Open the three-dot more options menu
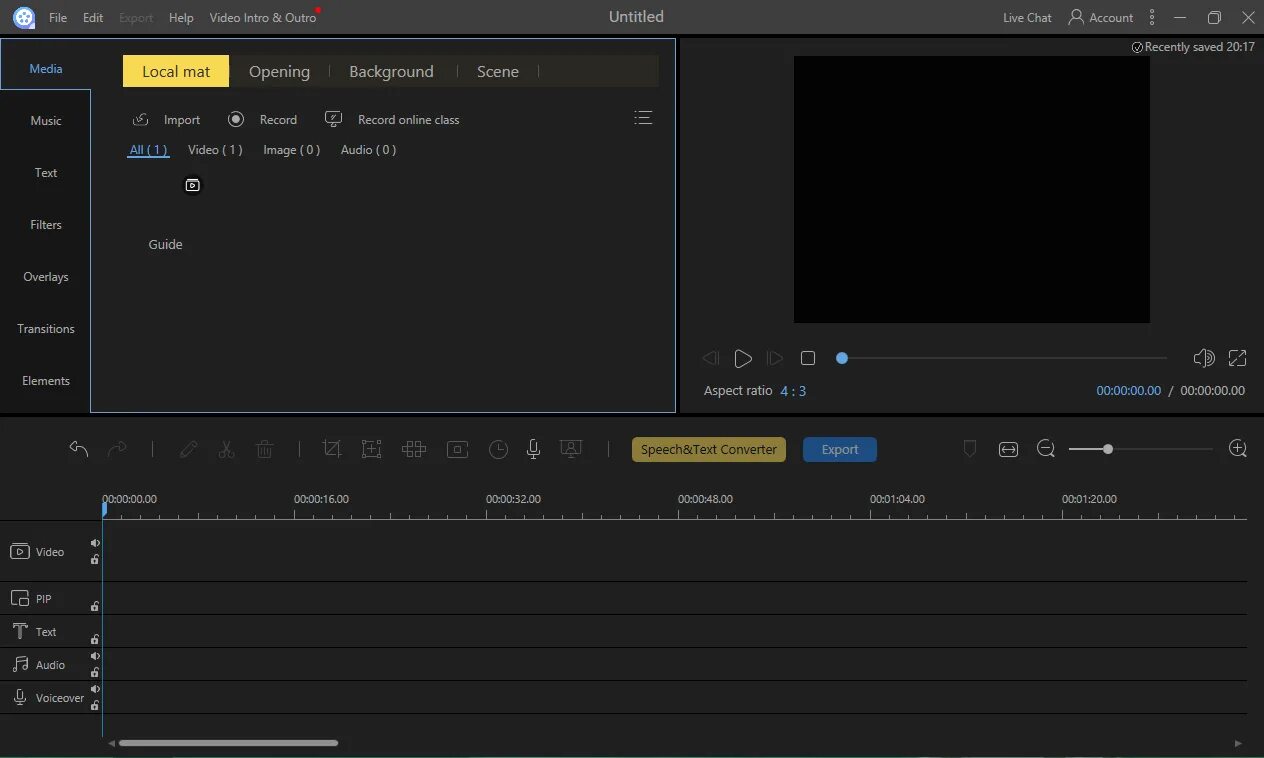 [x=1152, y=17]
